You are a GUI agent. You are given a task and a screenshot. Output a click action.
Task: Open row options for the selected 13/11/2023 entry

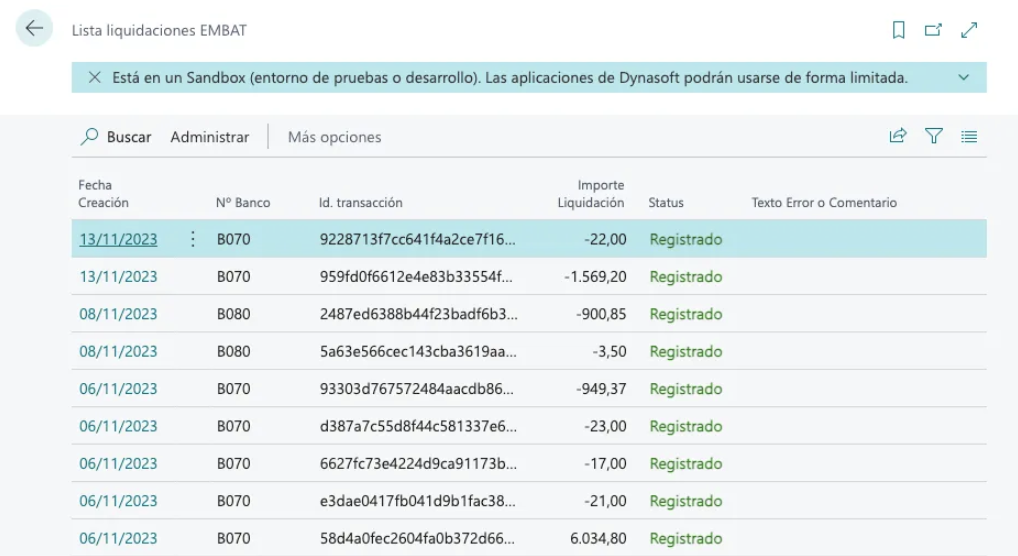[193, 239]
